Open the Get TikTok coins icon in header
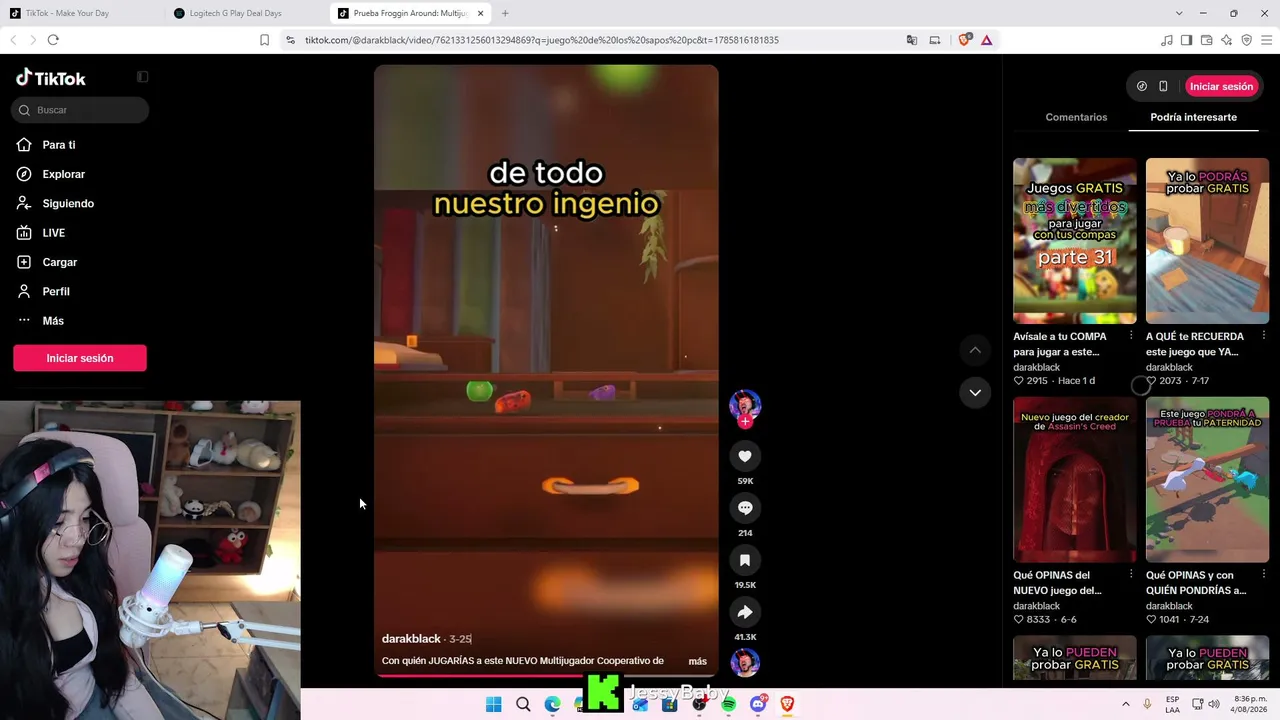The height and width of the screenshot is (720, 1280). 1142,86
